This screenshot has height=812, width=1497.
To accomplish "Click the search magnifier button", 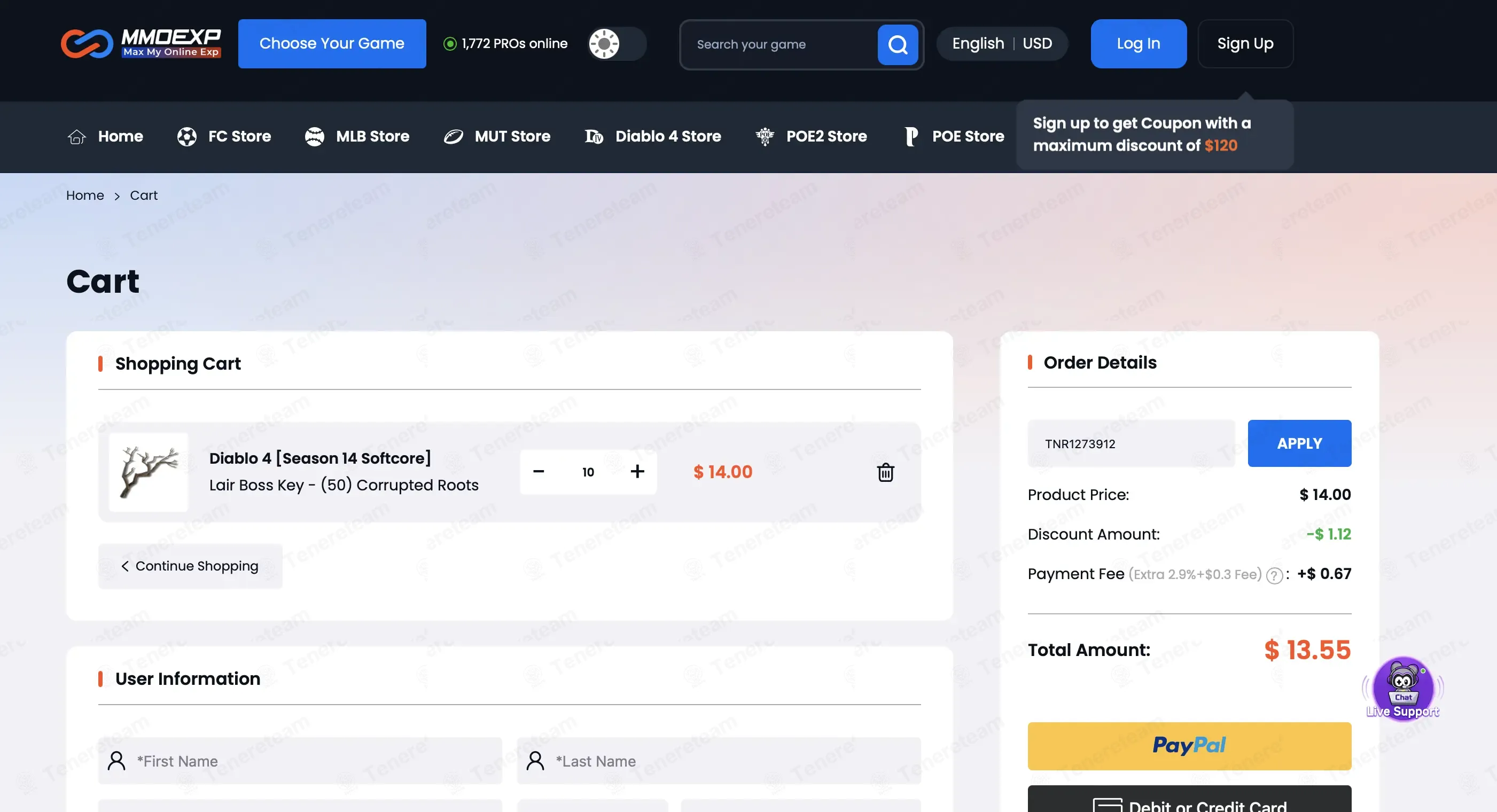I will point(897,44).
